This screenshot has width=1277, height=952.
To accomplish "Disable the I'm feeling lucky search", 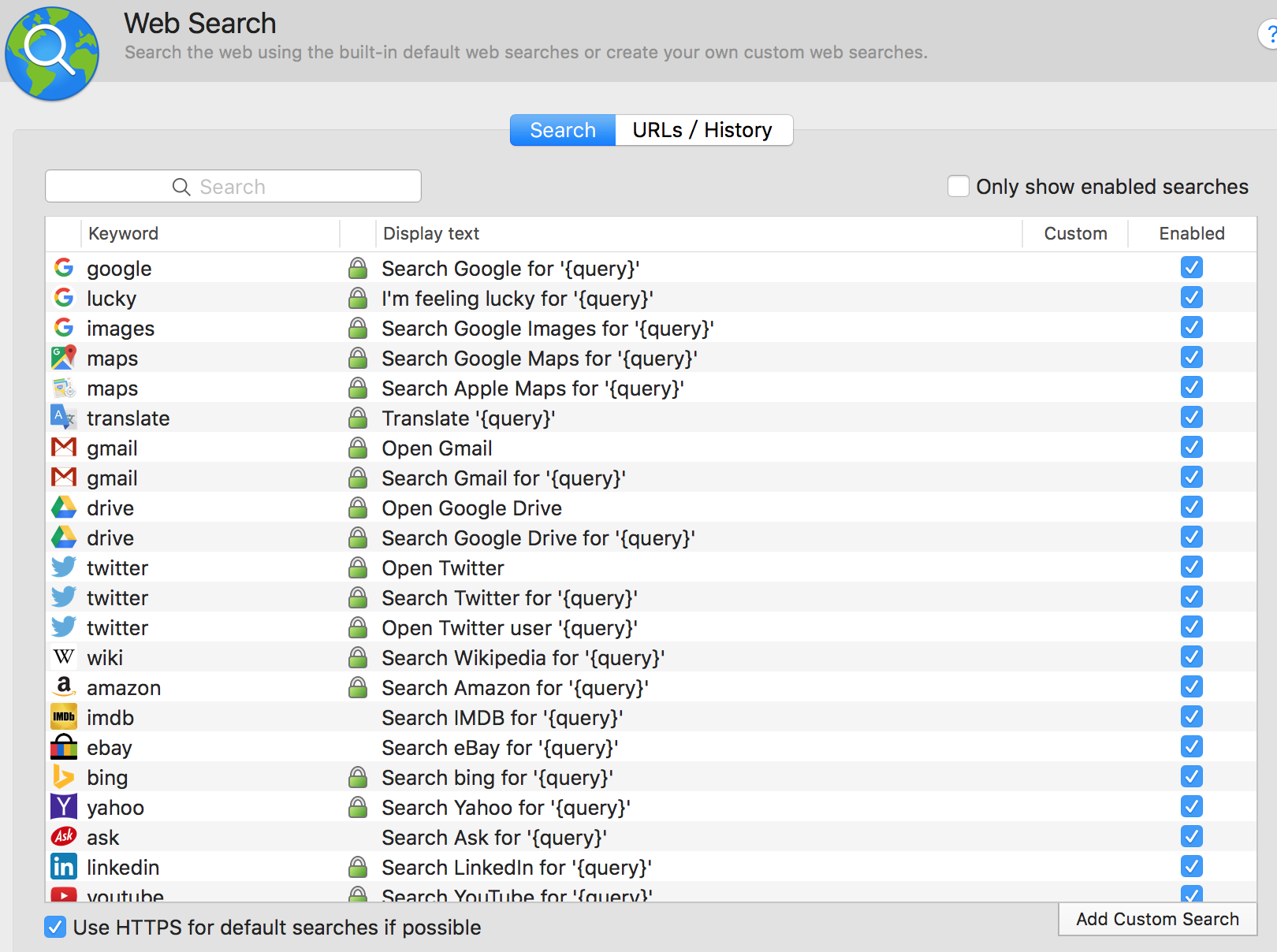I will [1191, 298].
